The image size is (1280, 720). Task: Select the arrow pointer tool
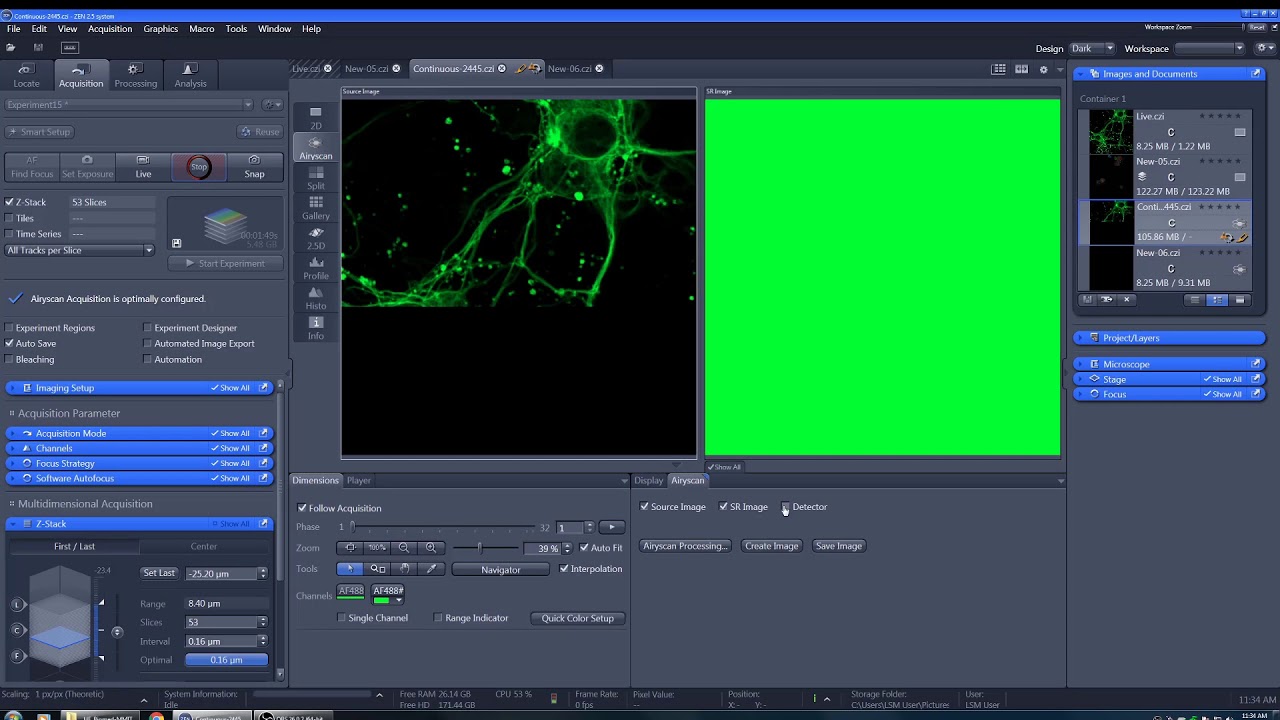[x=350, y=569]
